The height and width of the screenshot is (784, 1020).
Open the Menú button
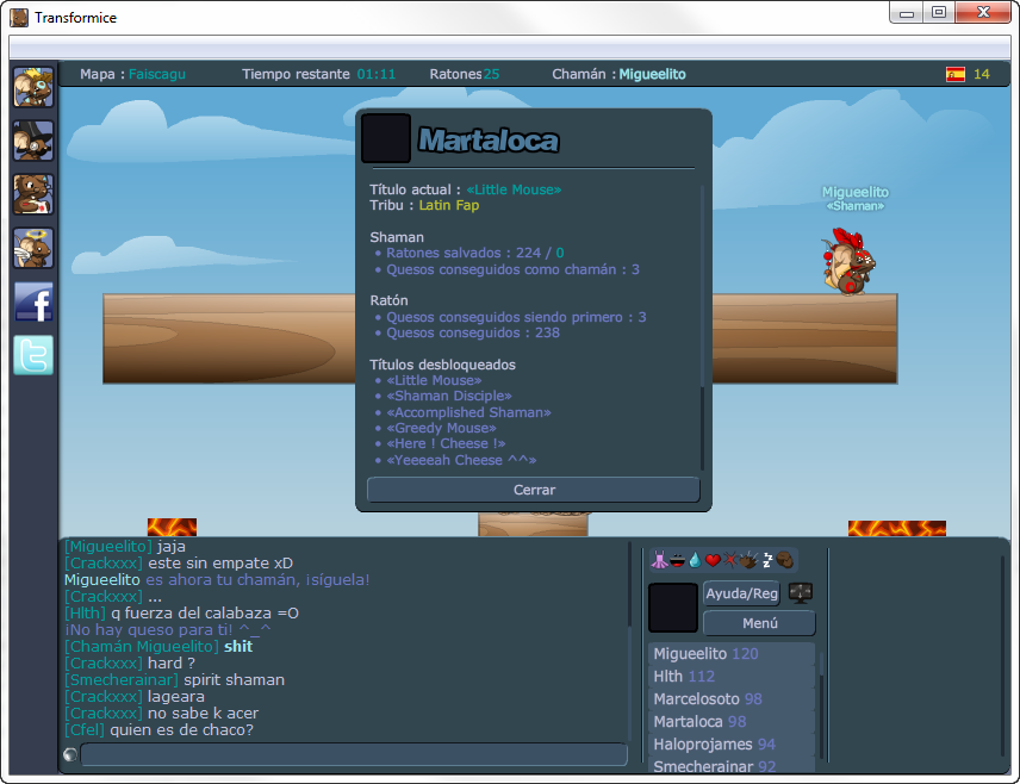click(760, 623)
